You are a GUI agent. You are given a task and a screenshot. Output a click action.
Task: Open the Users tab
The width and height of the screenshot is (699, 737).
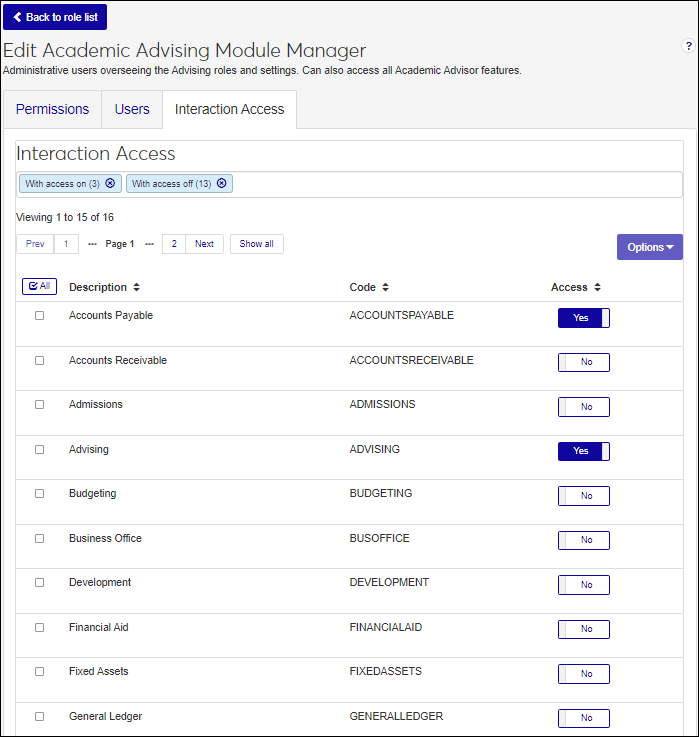[132, 110]
